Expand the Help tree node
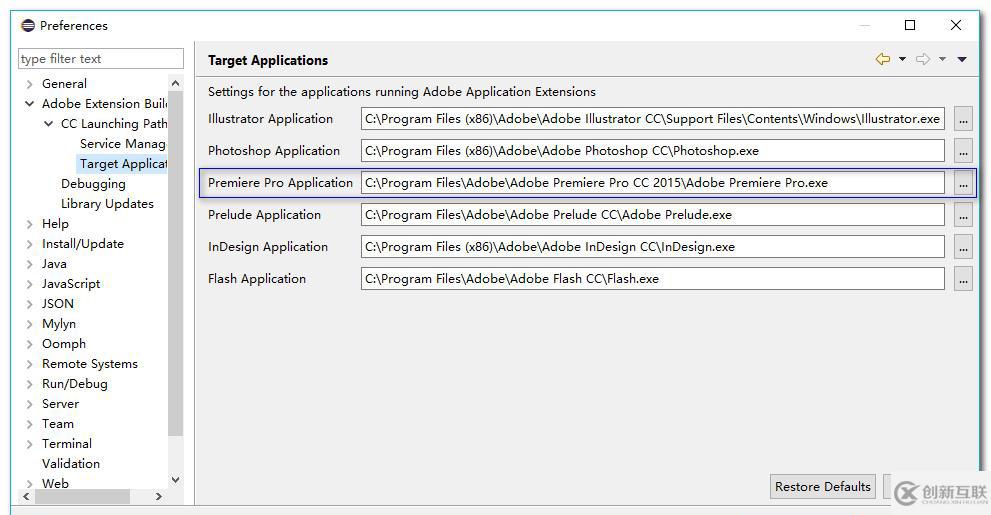The image size is (991, 515). point(29,224)
